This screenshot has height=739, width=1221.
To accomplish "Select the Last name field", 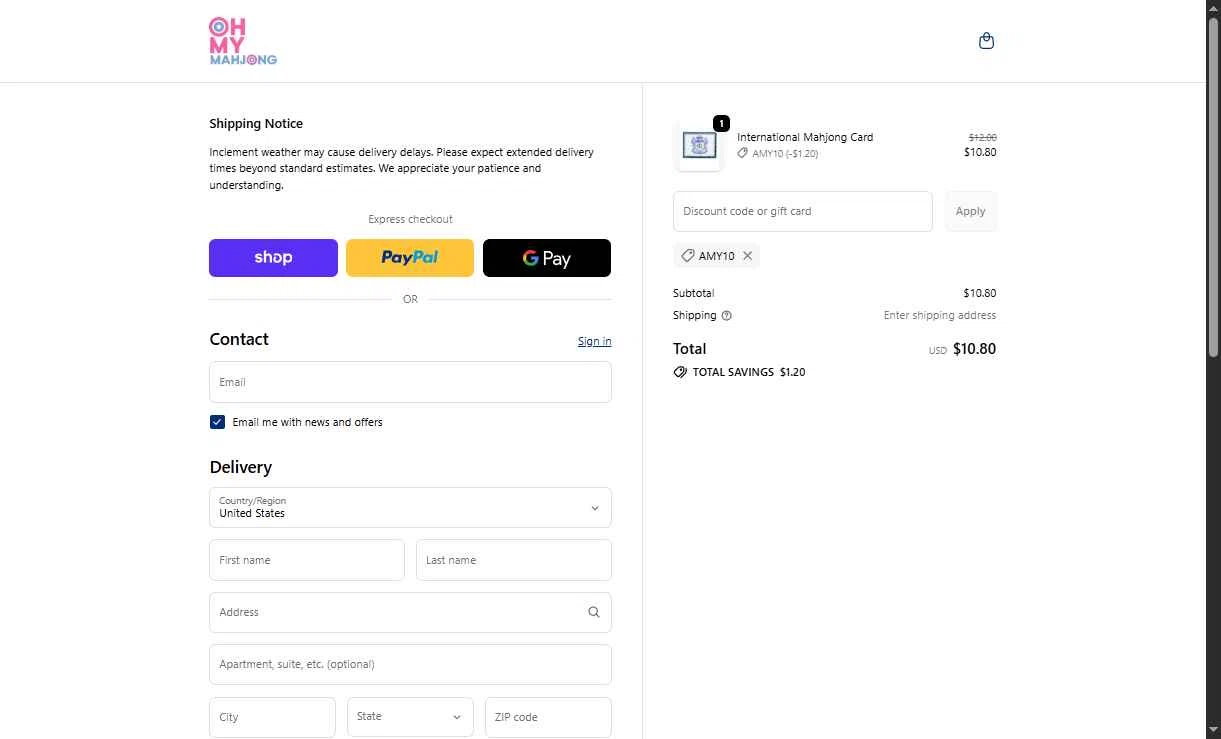I will point(513,560).
